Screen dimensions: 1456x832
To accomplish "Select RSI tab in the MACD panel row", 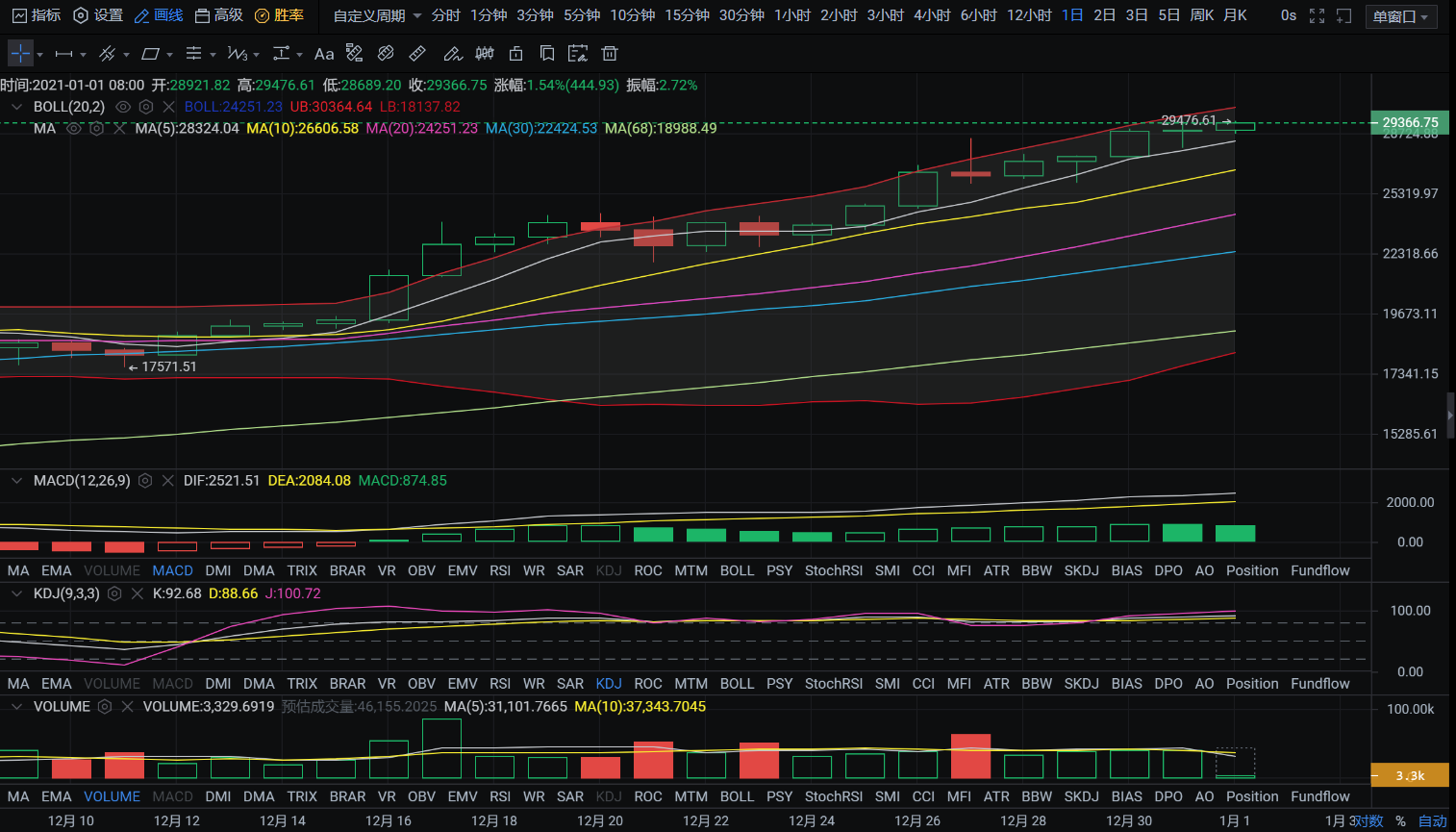I will (500, 570).
